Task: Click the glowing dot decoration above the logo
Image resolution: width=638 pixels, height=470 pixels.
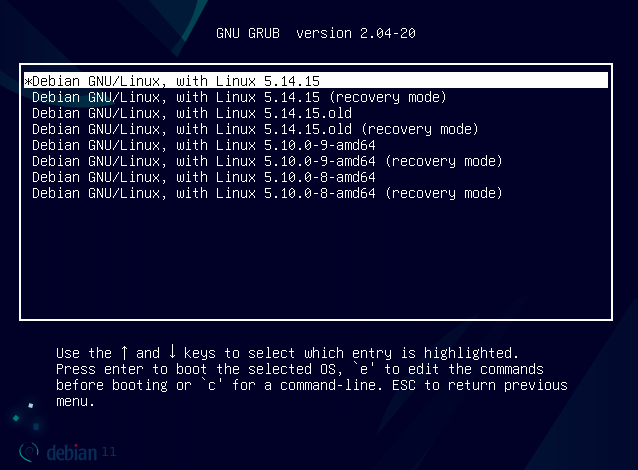Action: (x=30, y=405)
